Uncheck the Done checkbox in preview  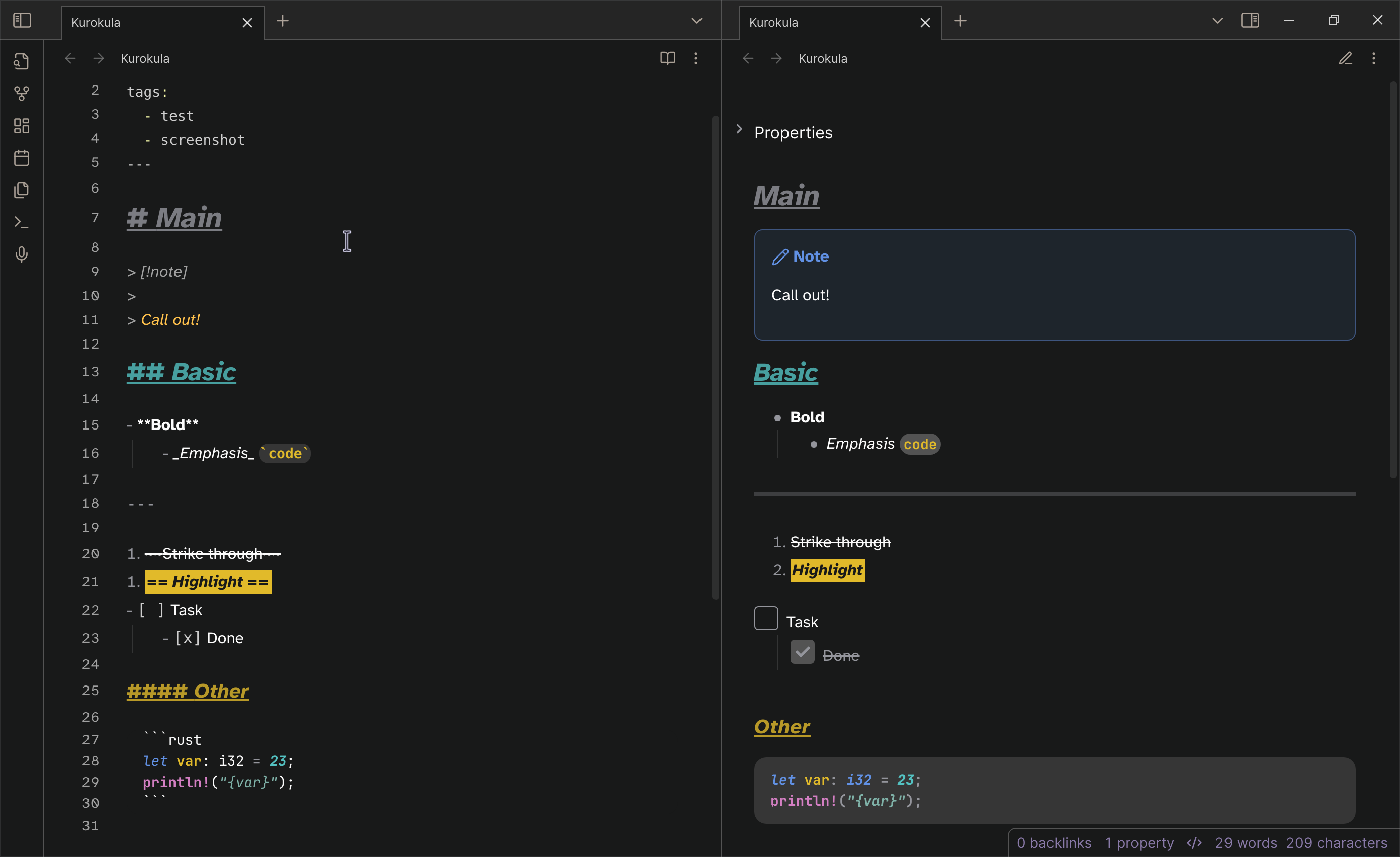[802, 652]
